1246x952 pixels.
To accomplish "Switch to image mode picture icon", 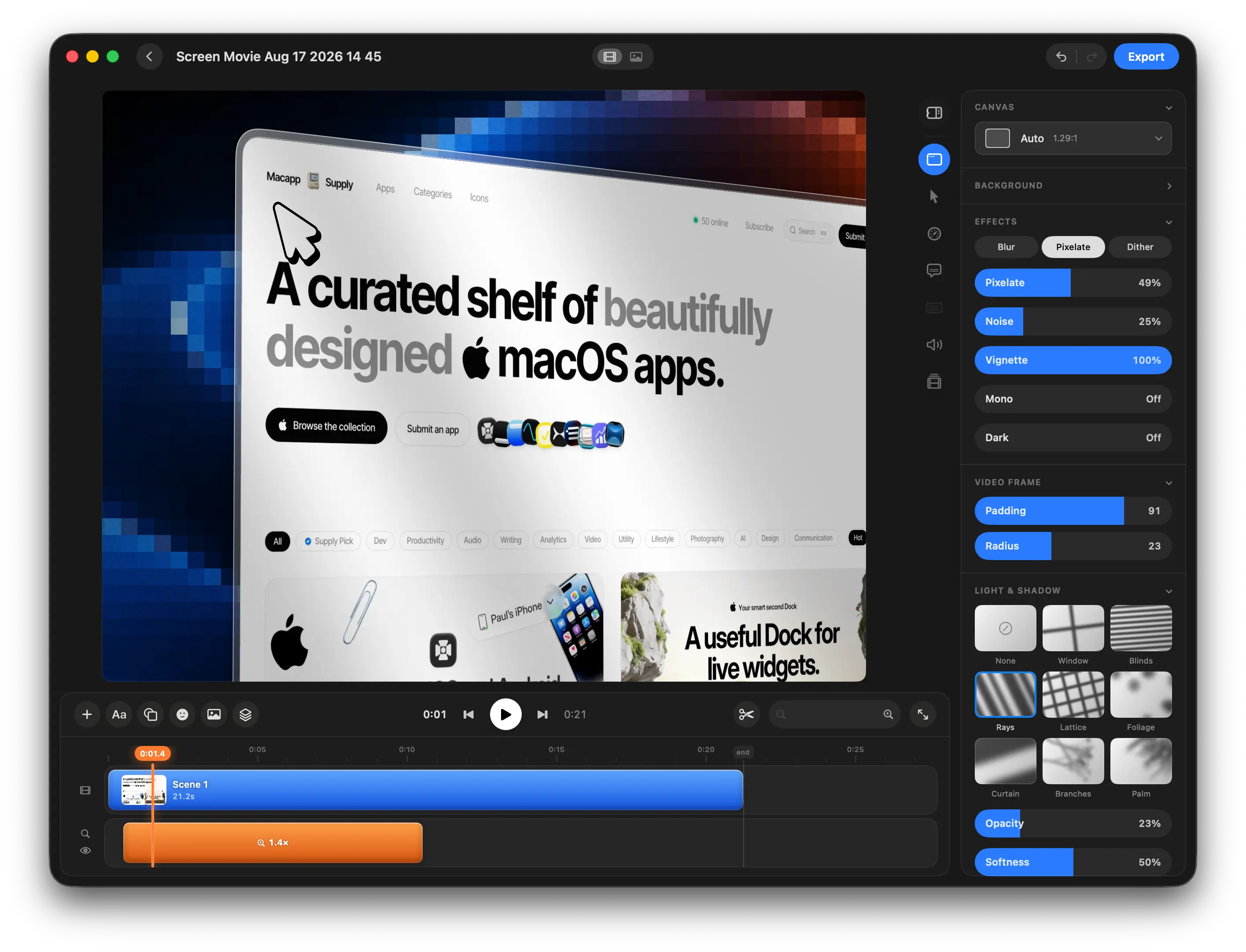I will [636, 57].
